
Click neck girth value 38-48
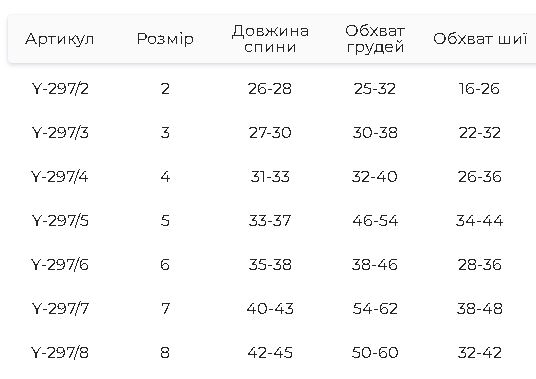point(480,309)
